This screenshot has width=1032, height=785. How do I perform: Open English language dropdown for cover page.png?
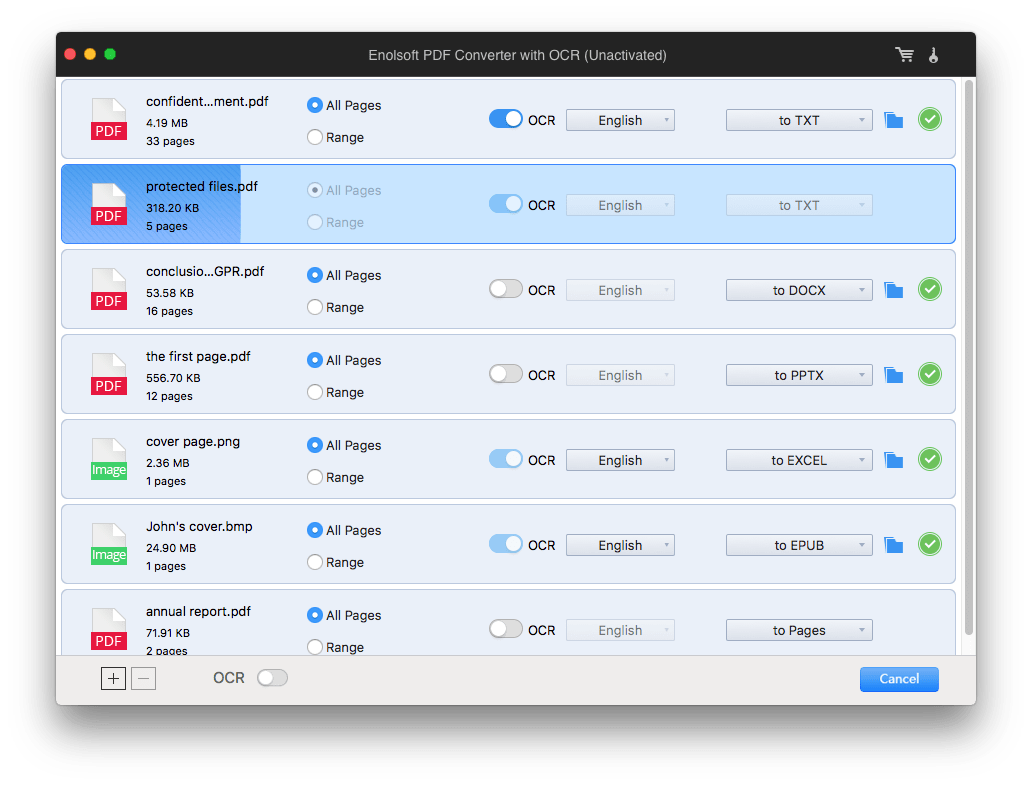point(620,460)
